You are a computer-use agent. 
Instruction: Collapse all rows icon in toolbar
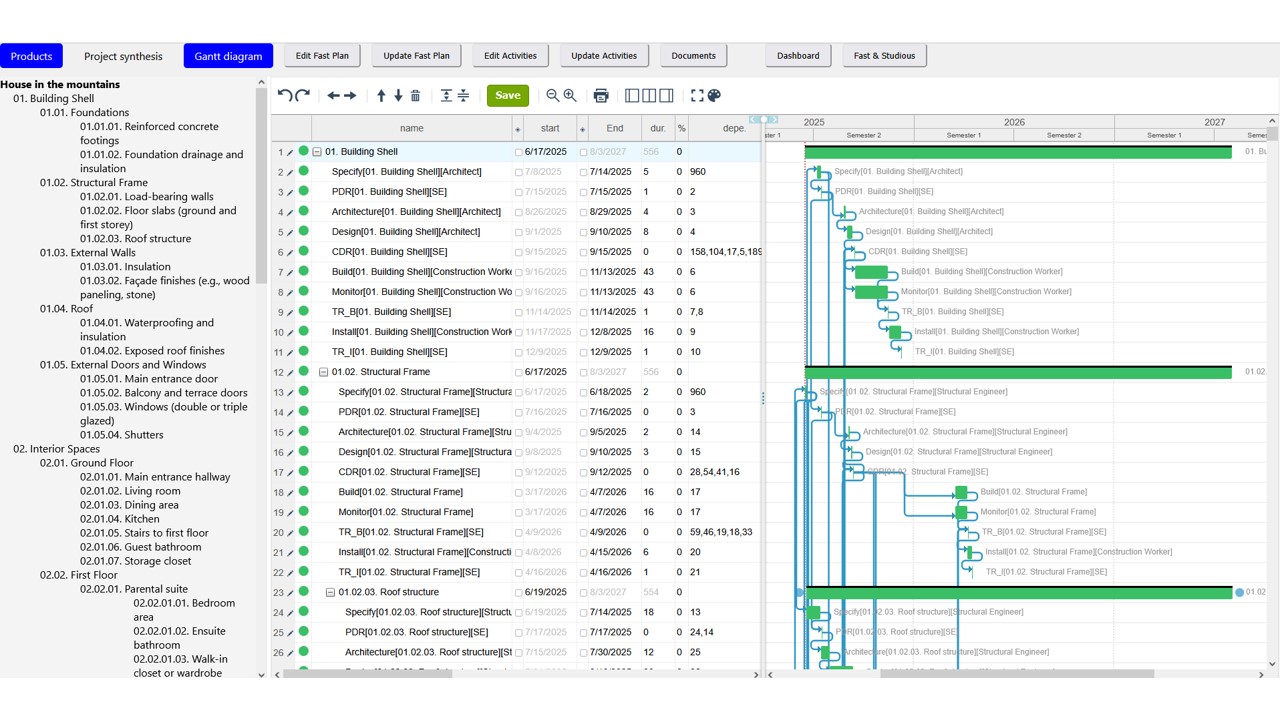coord(463,96)
